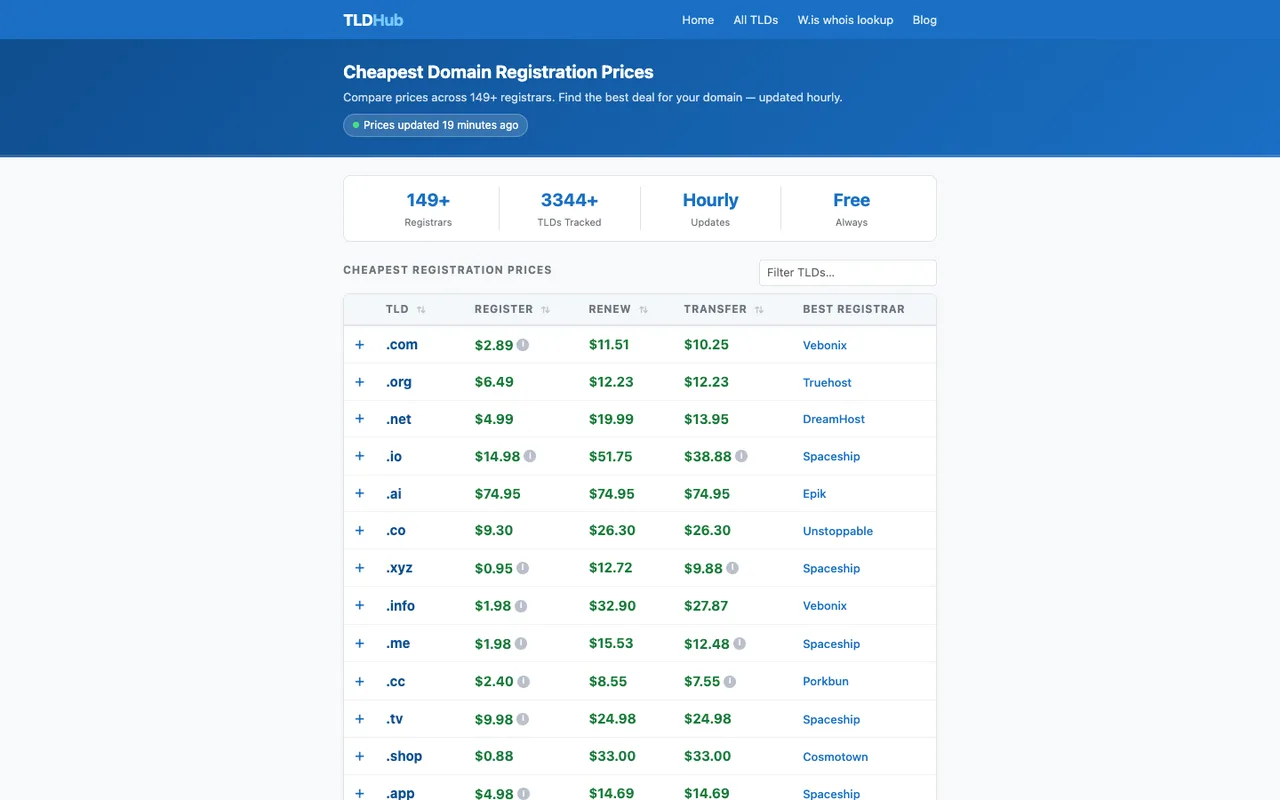This screenshot has width=1280, height=800.
Task: Click the info icon beside .cc transfer $7.55
Action: 730,682
